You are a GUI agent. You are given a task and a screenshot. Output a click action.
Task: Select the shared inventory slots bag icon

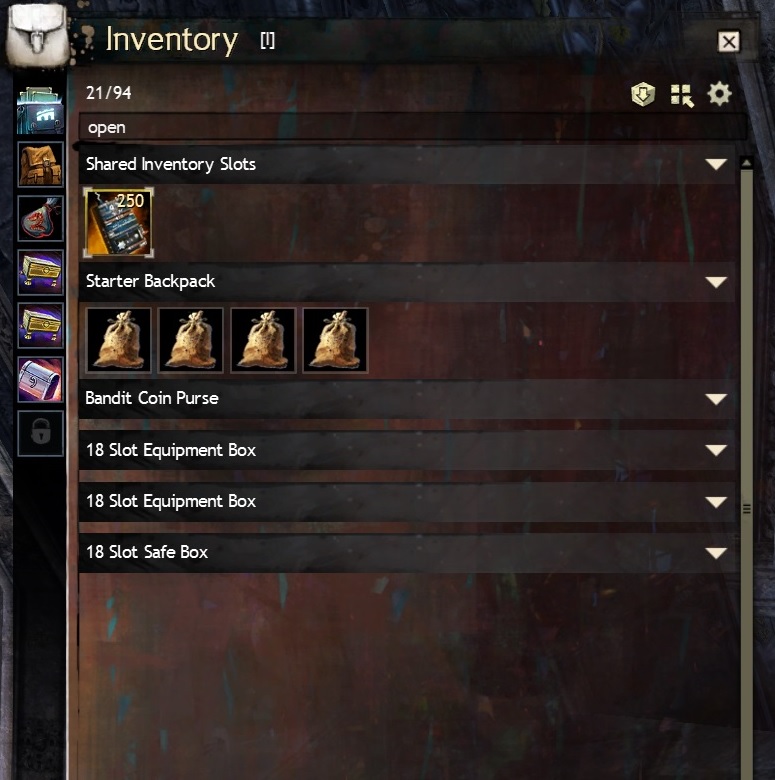point(40,110)
